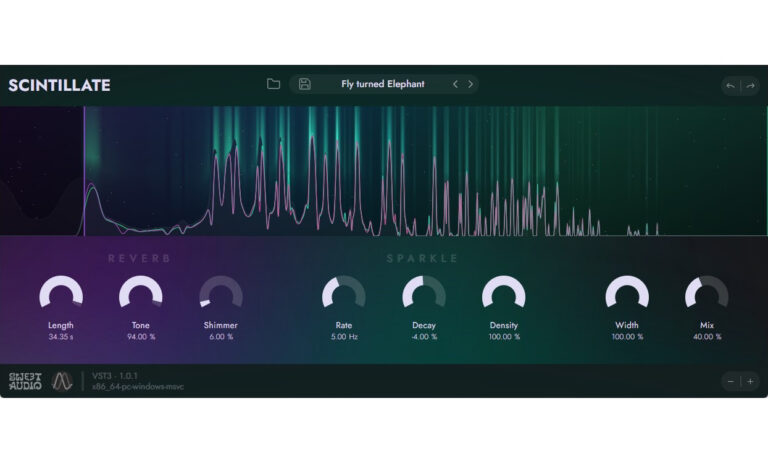Click the x86_64-pc-windows-msvc build text
This screenshot has width=768, height=461.
coord(138,387)
